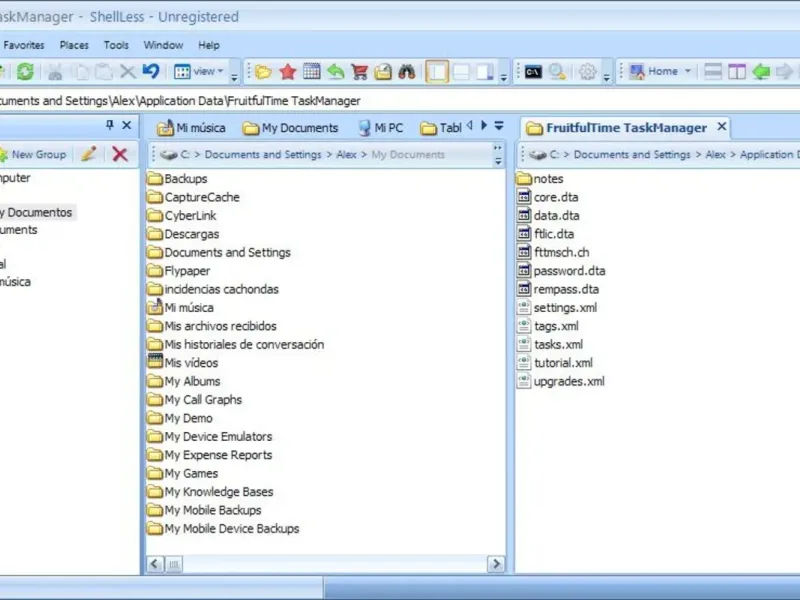The height and width of the screenshot is (600, 800).
Task: Click the green refresh icon
Action: [x=25, y=71]
